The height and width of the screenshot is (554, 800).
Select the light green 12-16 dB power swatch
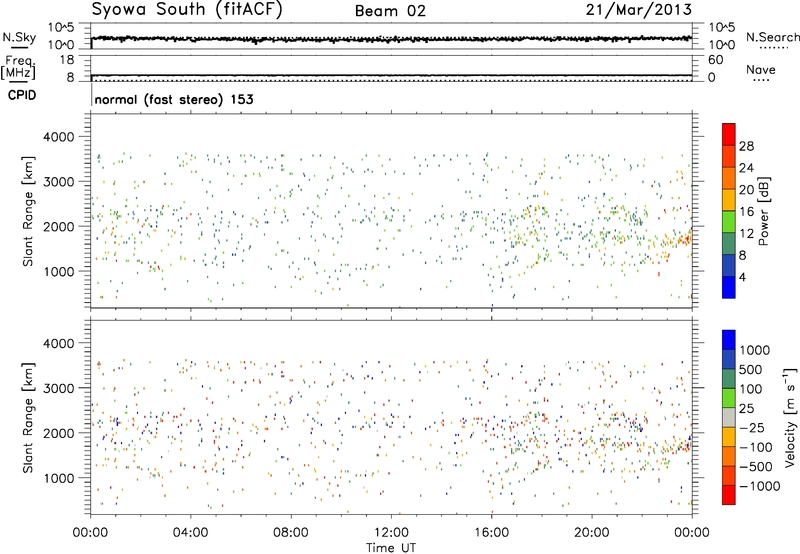pos(729,222)
